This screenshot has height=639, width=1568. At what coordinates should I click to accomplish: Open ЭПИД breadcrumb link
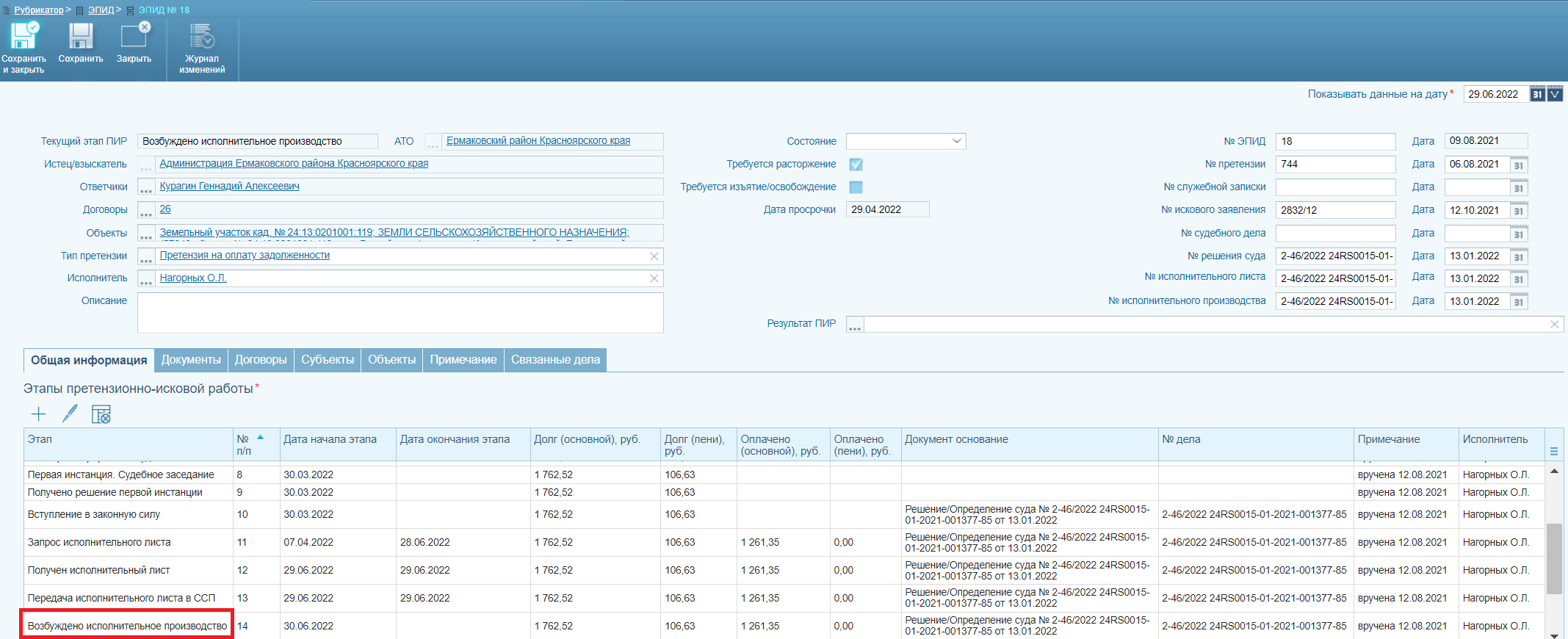coord(101,10)
